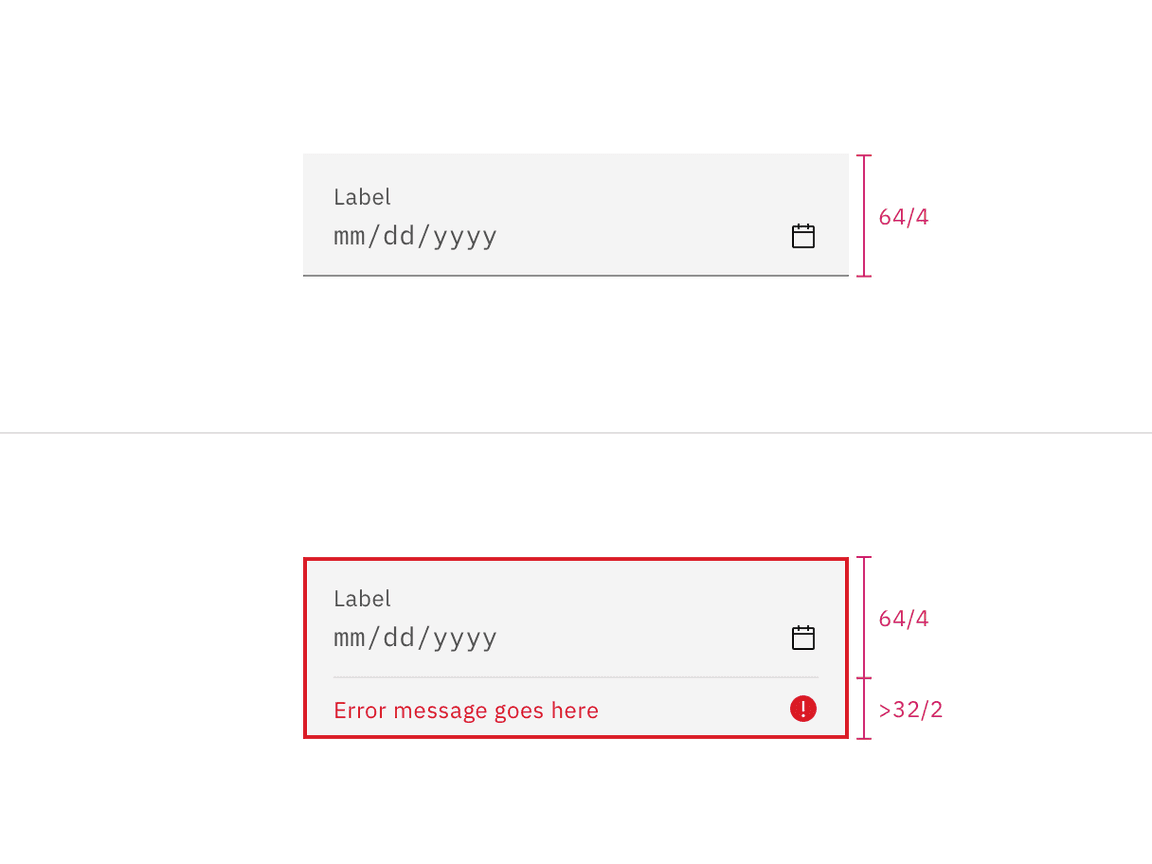1152x864 pixels.
Task: Open calendar from the top date picker icon
Action: coord(803,236)
